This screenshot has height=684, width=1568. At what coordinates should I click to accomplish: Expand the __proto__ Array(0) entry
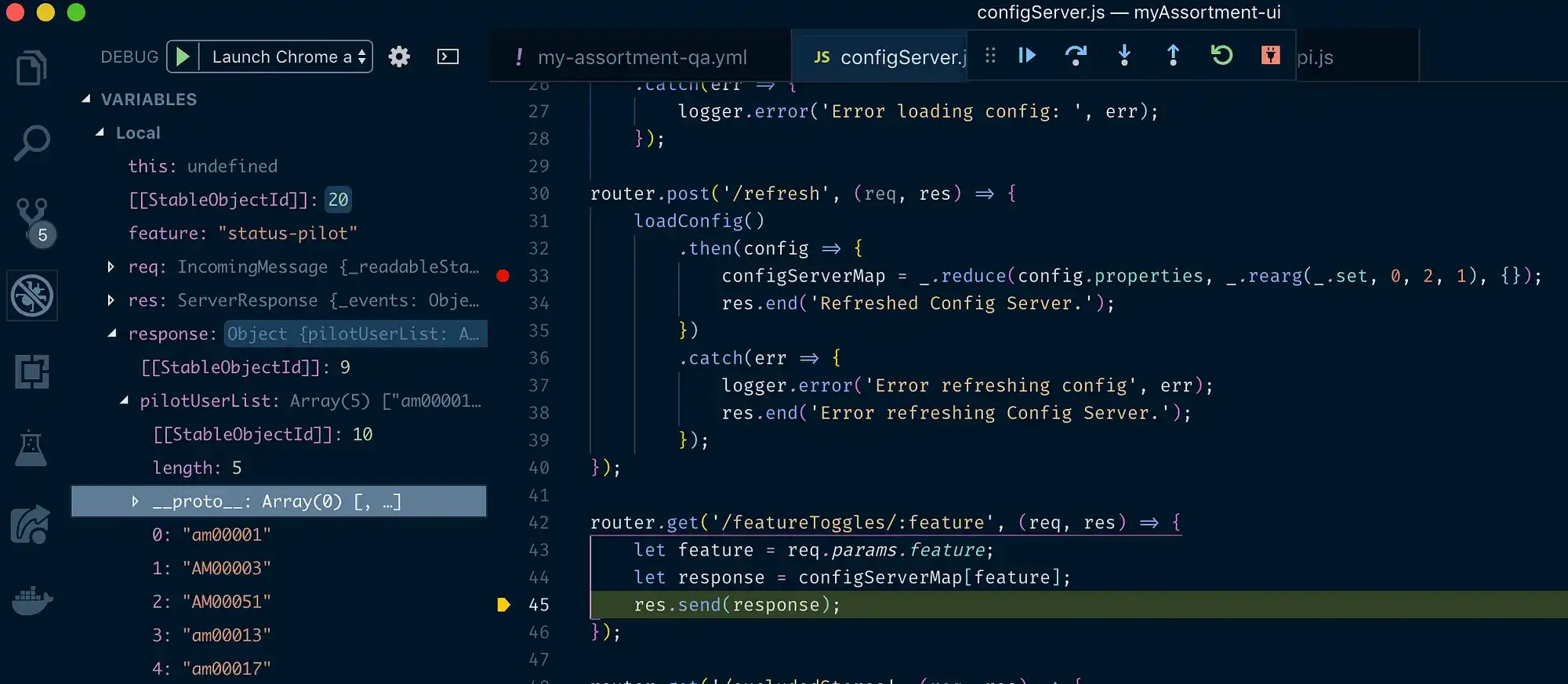click(x=135, y=501)
